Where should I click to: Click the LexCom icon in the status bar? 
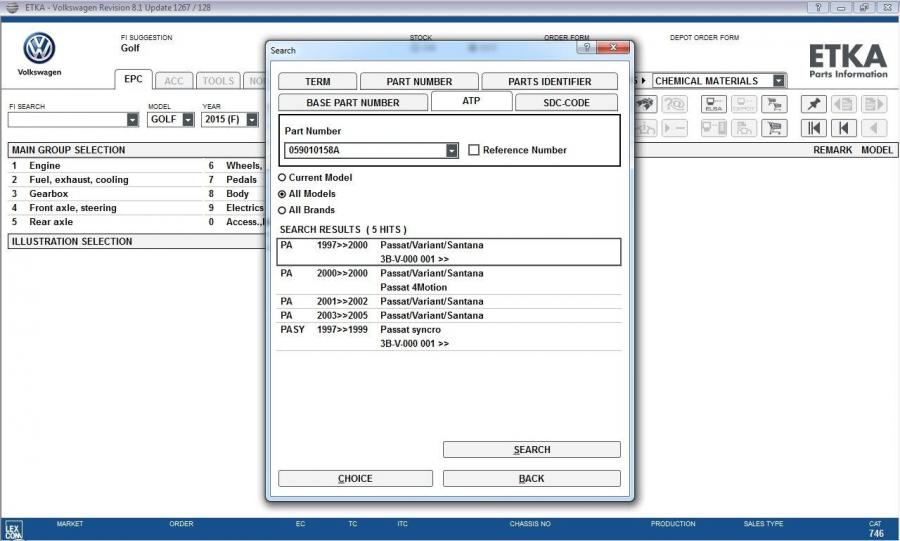pos(14,529)
